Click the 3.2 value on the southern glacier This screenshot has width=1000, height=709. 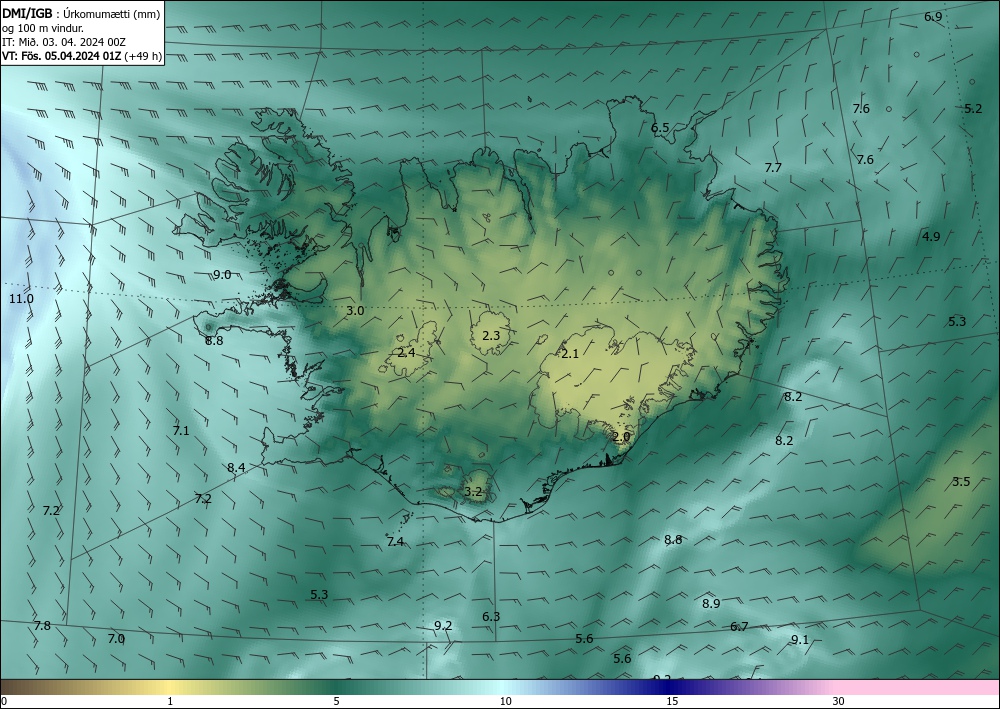pyautogui.click(x=473, y=492)
